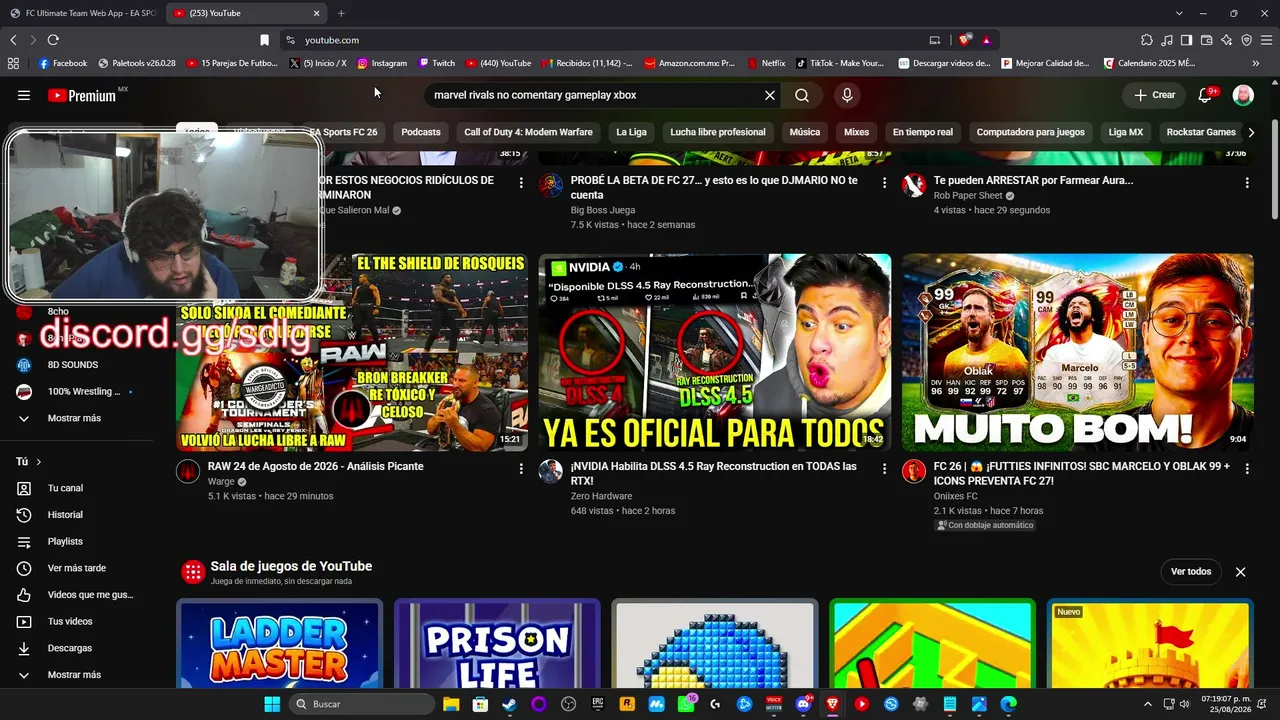This screenshot has width=1280, height=720.
Task: Open the RAW wrestling video thumbnail
Action: [x=352, y=352]
